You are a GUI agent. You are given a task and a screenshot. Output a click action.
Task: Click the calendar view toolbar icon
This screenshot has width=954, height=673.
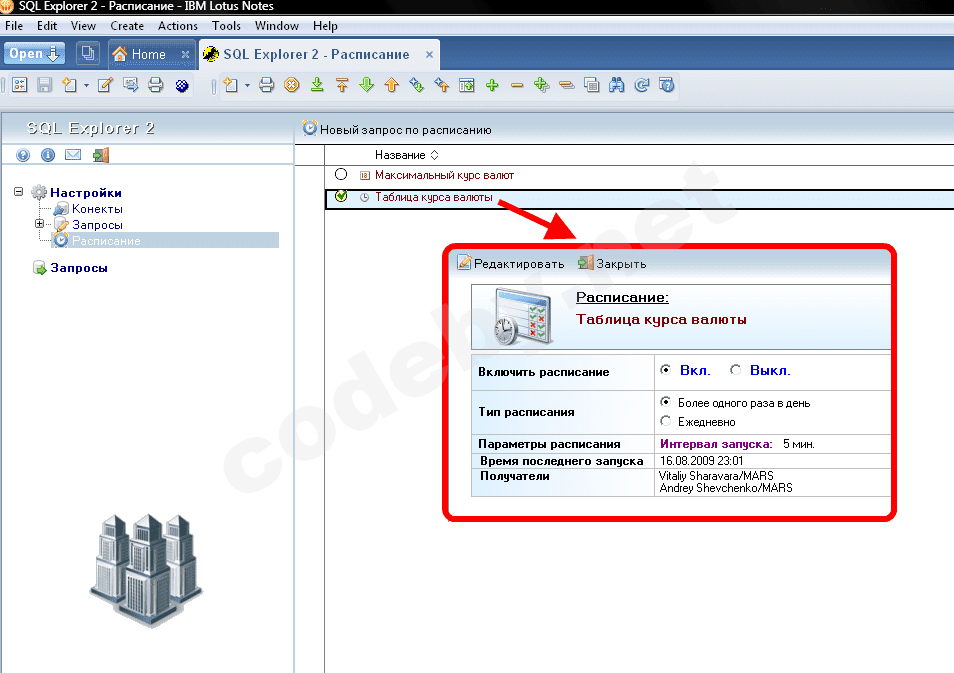pos(467,85)
